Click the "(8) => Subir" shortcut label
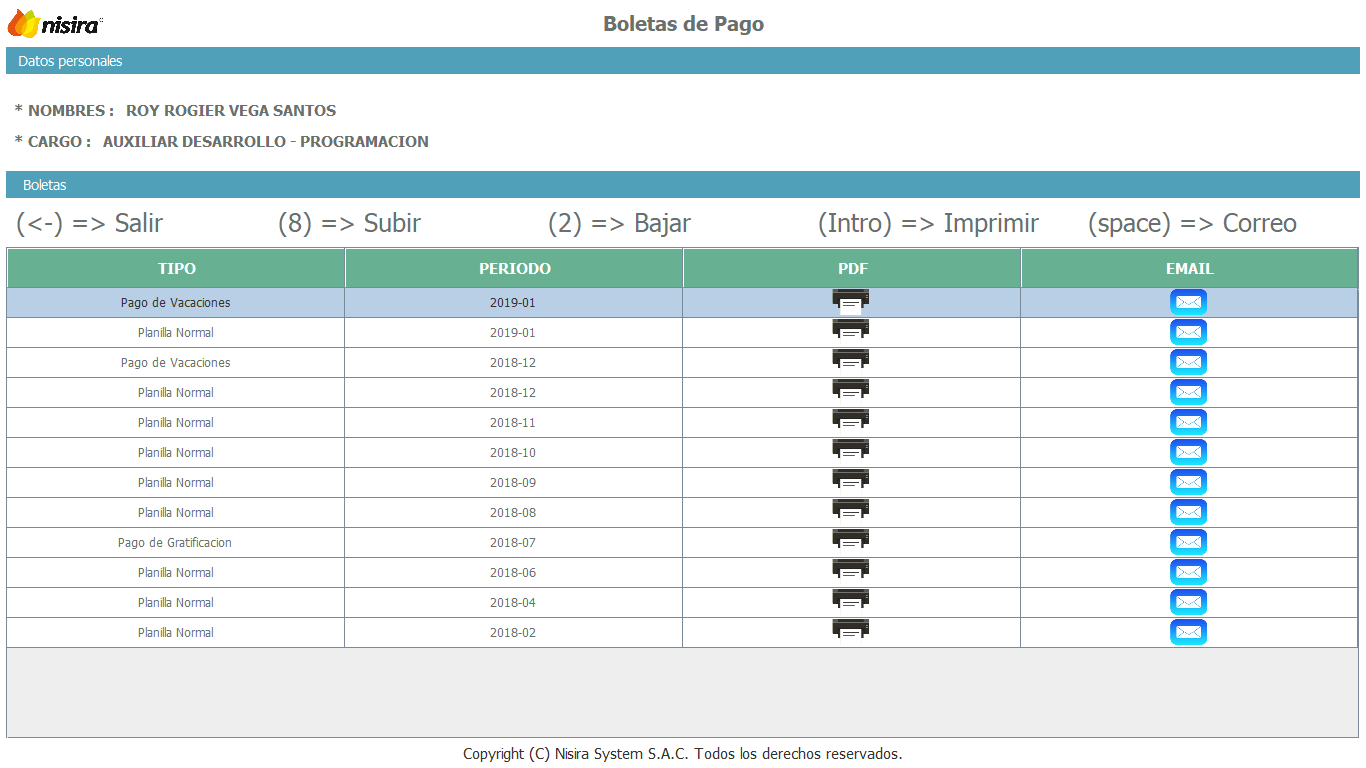Viewport: 1366px width, 768px height. [x=349, y=223]
